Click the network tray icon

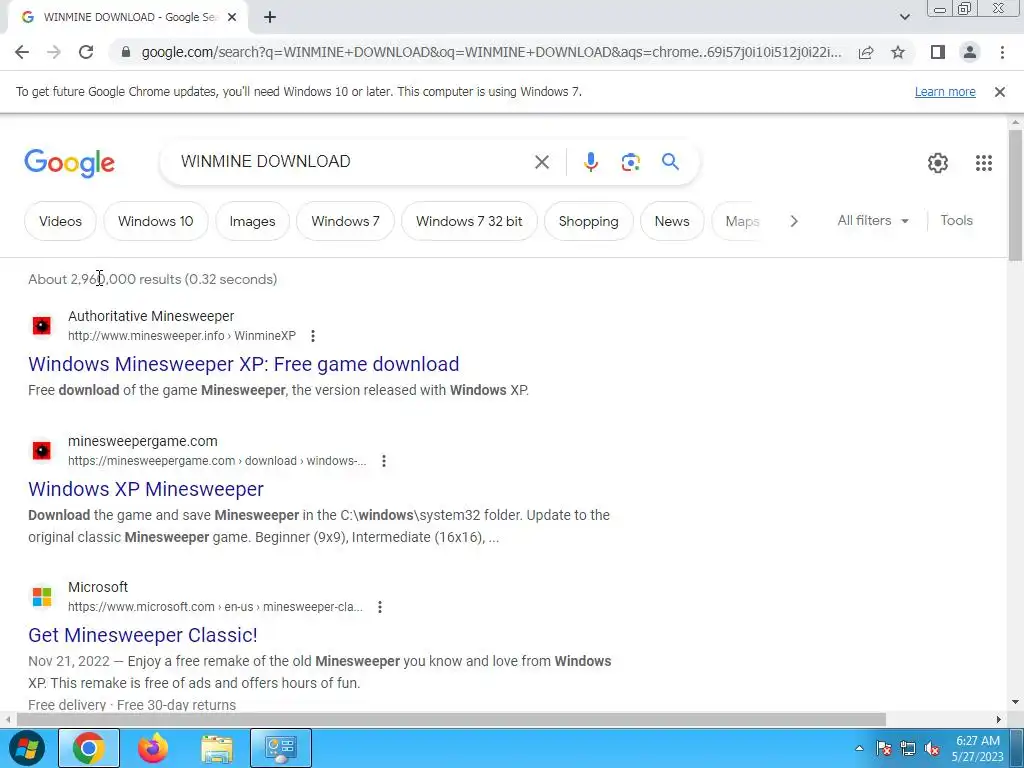(x=908, y=748)
